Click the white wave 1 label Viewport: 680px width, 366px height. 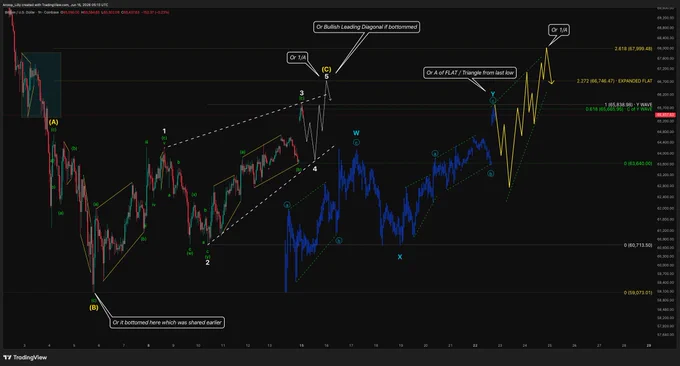point(164,131)
